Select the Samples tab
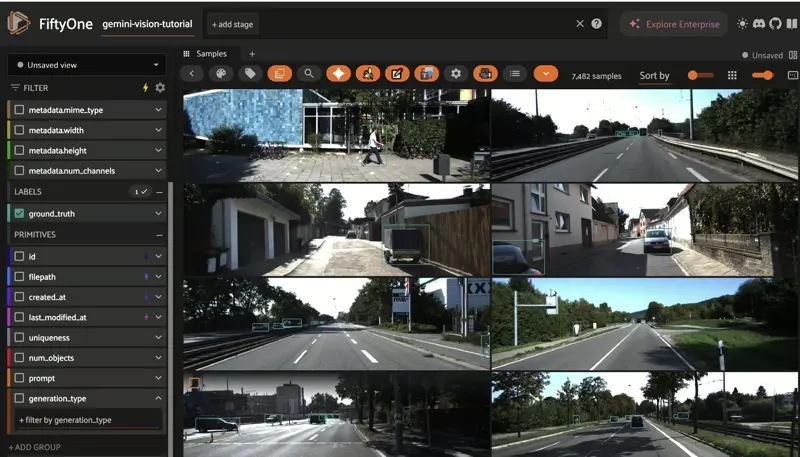Viewport: 800px width, 457px height. coord(211,54)
